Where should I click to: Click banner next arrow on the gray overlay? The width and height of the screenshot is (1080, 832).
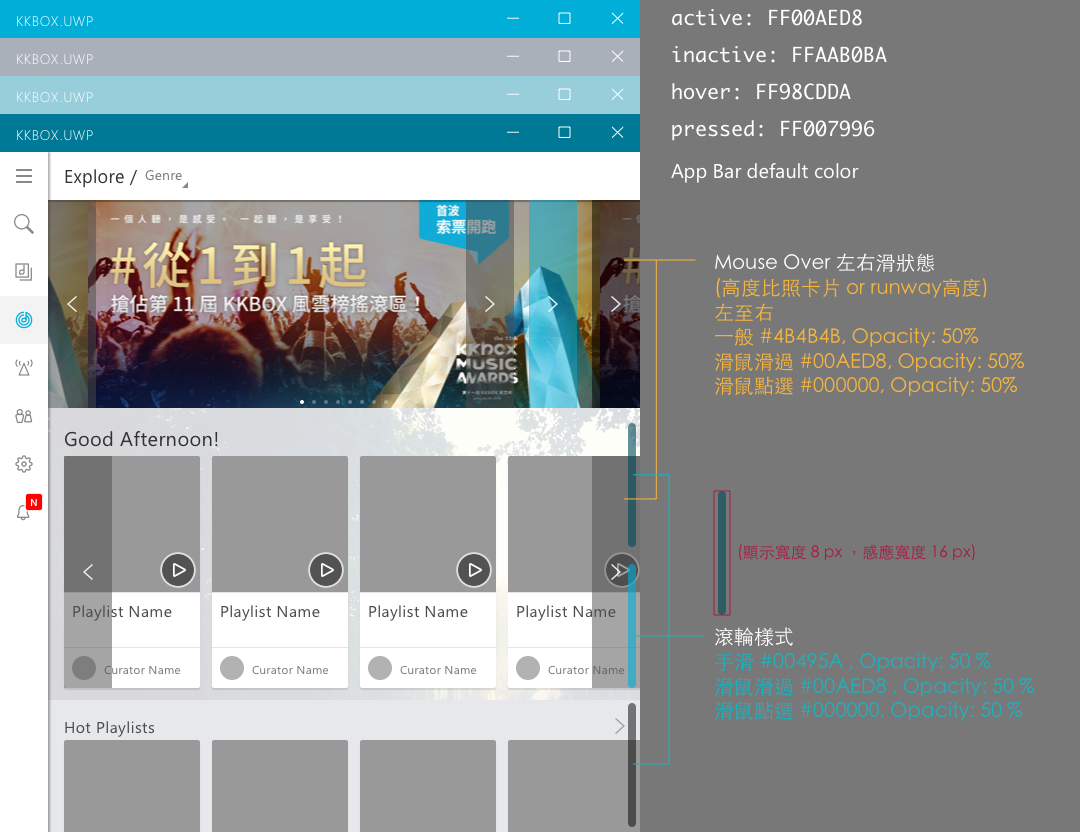coord(489,304)
